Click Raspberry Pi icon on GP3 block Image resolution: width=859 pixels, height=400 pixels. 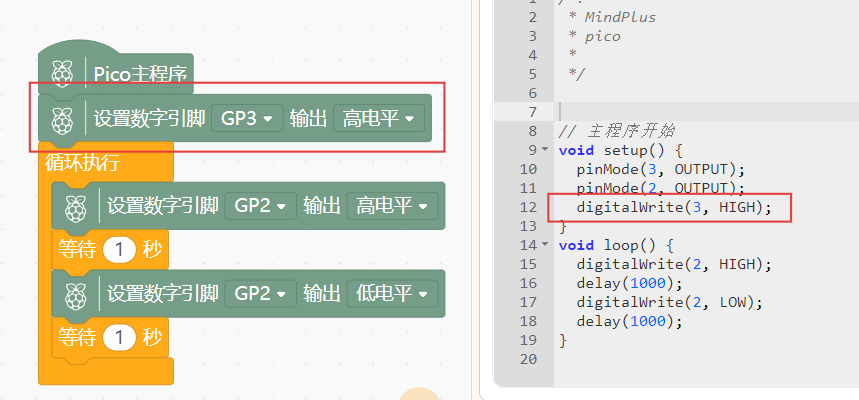62,120
